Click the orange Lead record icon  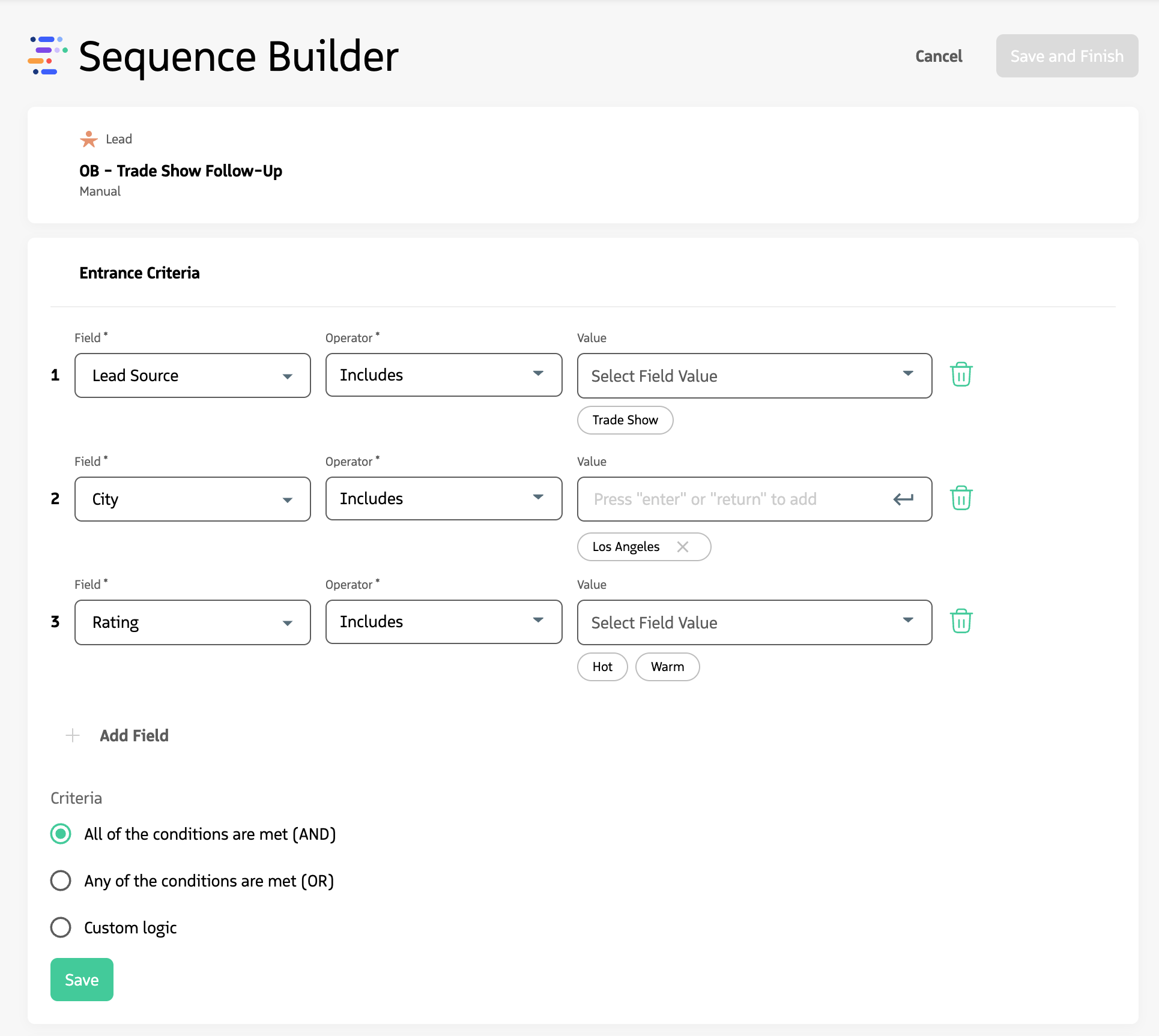pos(88,139)
